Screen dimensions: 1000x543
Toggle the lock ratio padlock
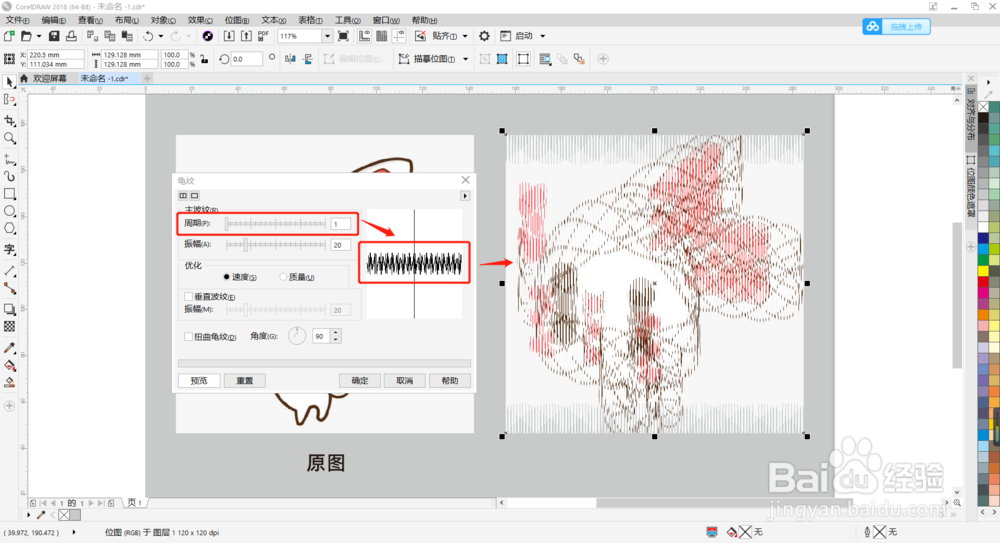tap(204, 59)
